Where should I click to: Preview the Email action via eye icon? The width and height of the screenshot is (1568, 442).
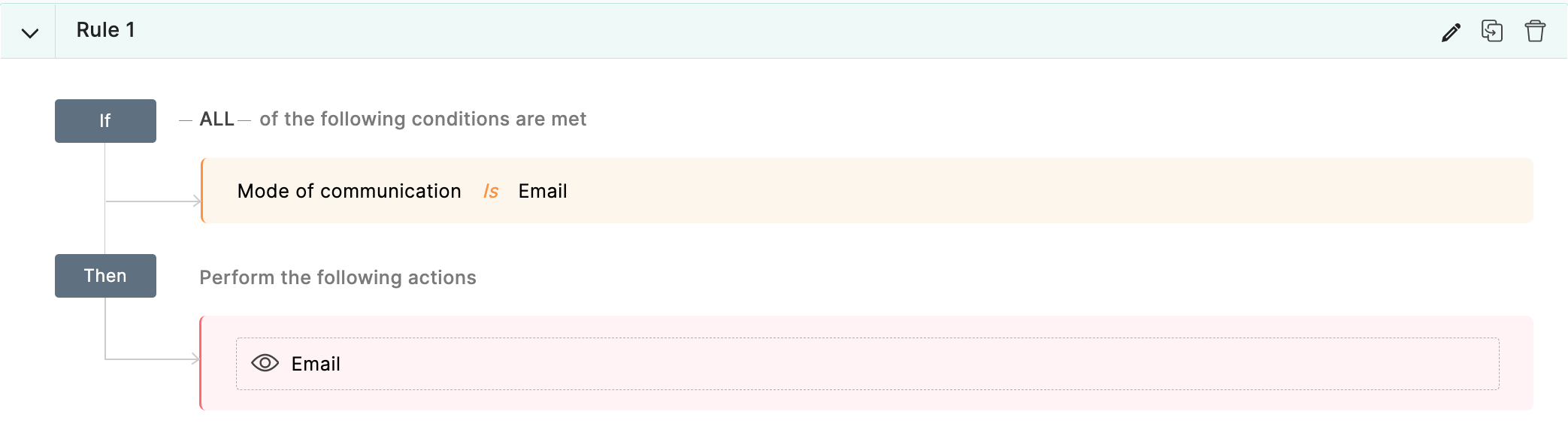coord(265,363)
